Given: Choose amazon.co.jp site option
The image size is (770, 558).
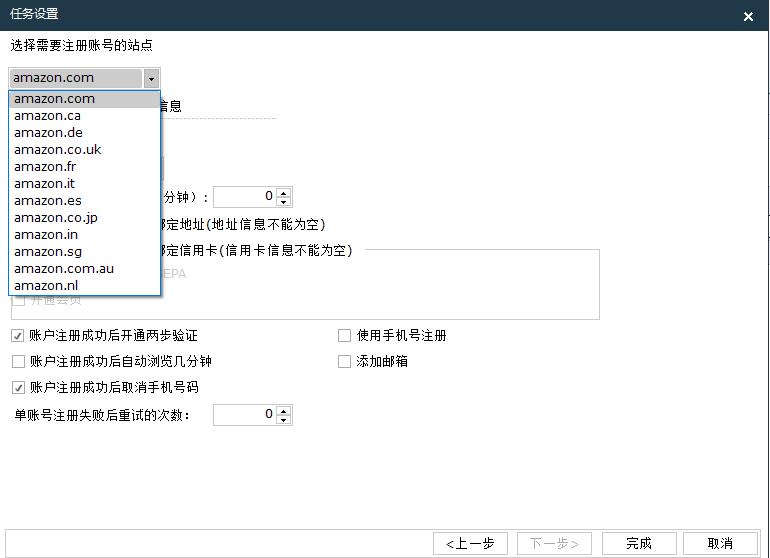Looking at the screenshot, I should [x=84, y=218].
